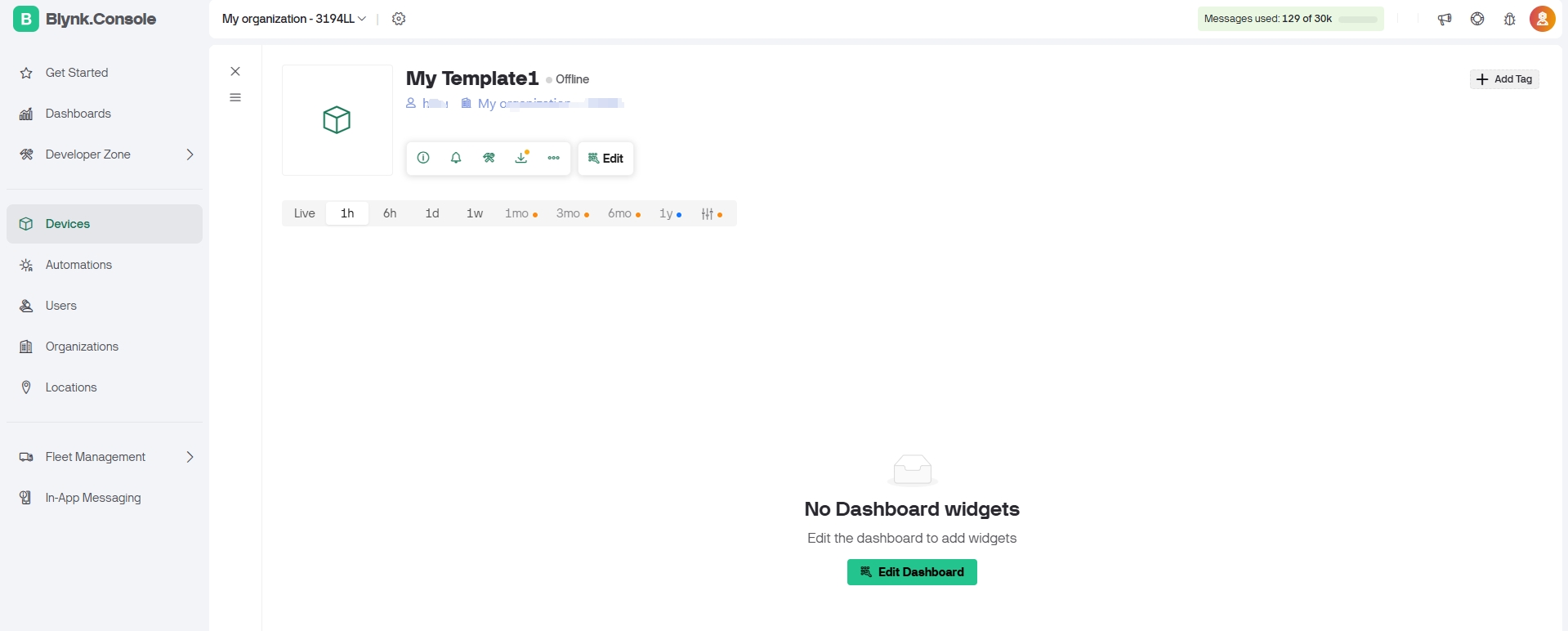Open device notifications bell icon

tap(456, 158)
